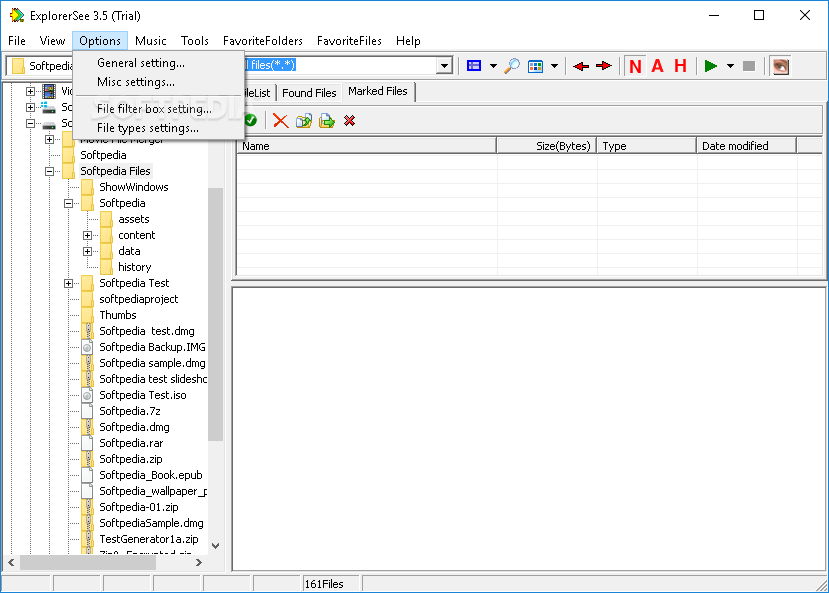
Task: Select ShowWindows folder in tree
Action: (134, 187)
